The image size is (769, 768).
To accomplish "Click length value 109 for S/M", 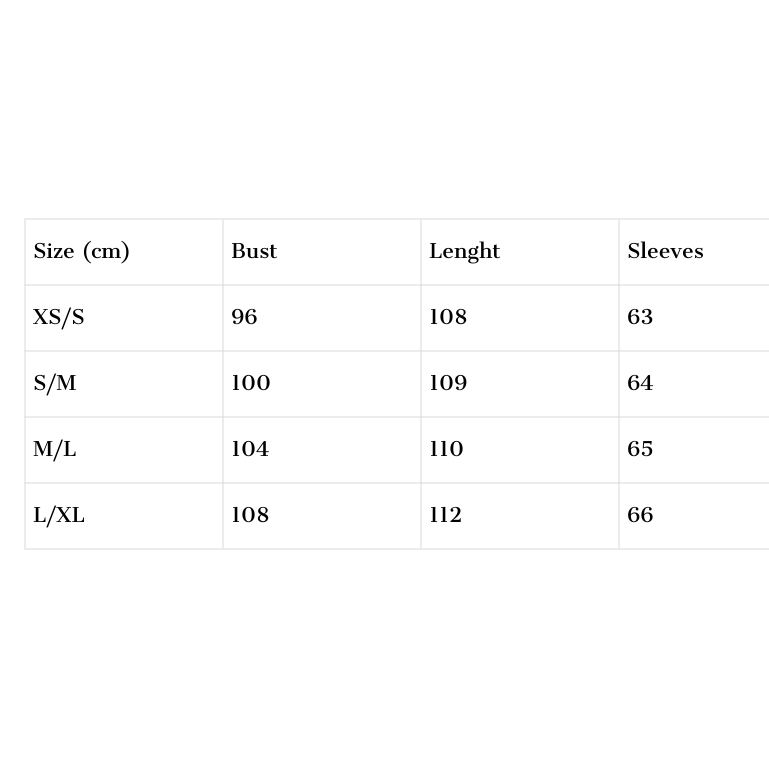I will click(448, 384).
